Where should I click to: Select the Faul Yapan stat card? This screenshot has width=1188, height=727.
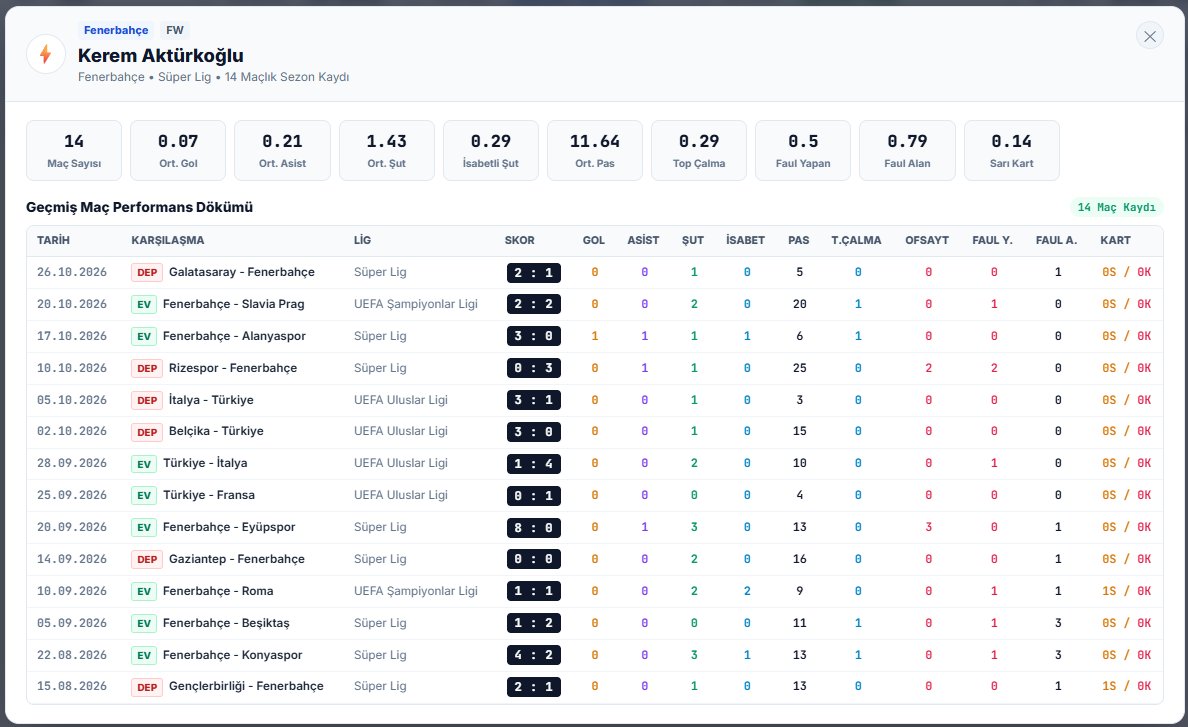(x=803, y=151)
